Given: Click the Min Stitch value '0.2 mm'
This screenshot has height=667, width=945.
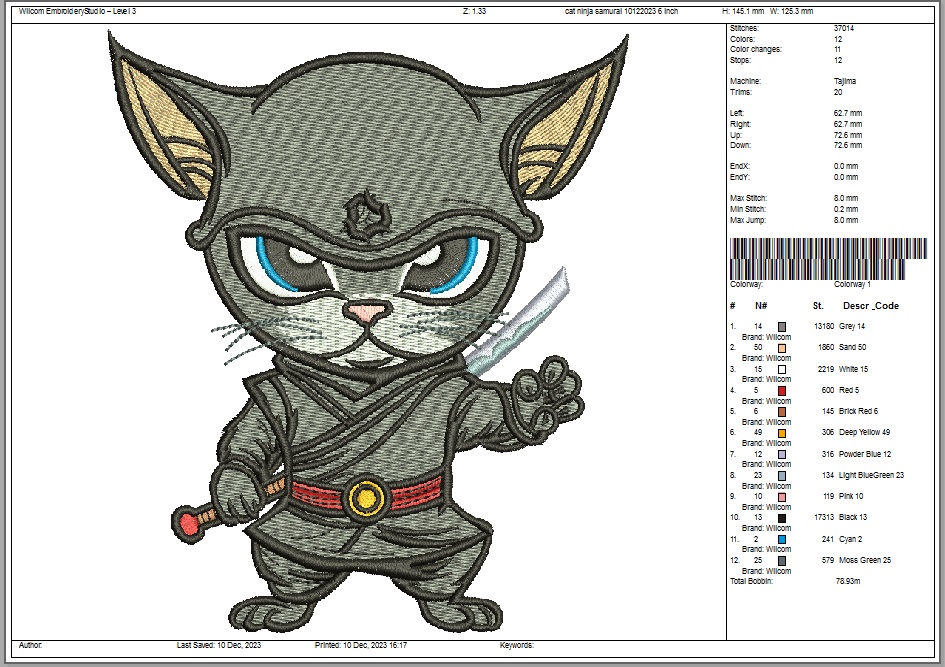Looking at the screenshot, I should (x=846, y=209).
